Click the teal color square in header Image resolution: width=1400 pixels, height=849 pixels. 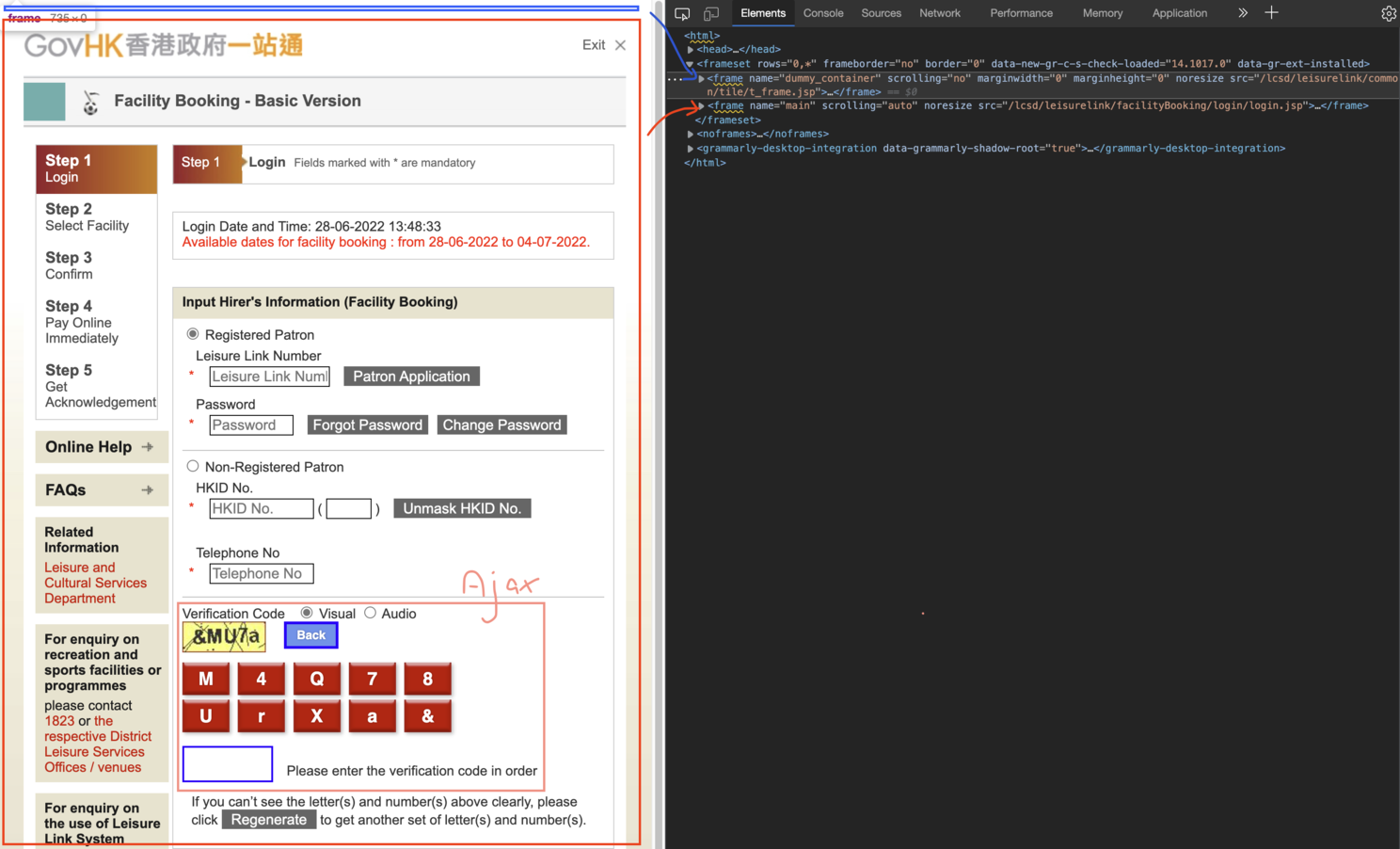(44, 102)
